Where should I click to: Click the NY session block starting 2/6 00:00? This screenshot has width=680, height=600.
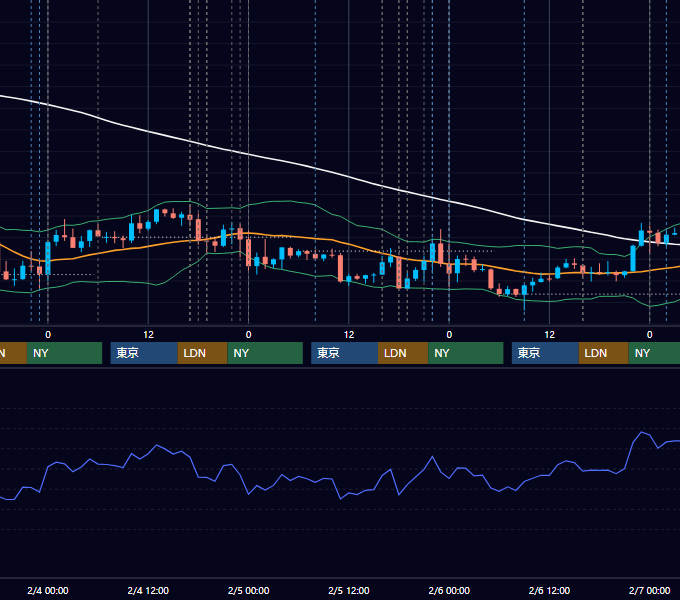coord(466,353)
